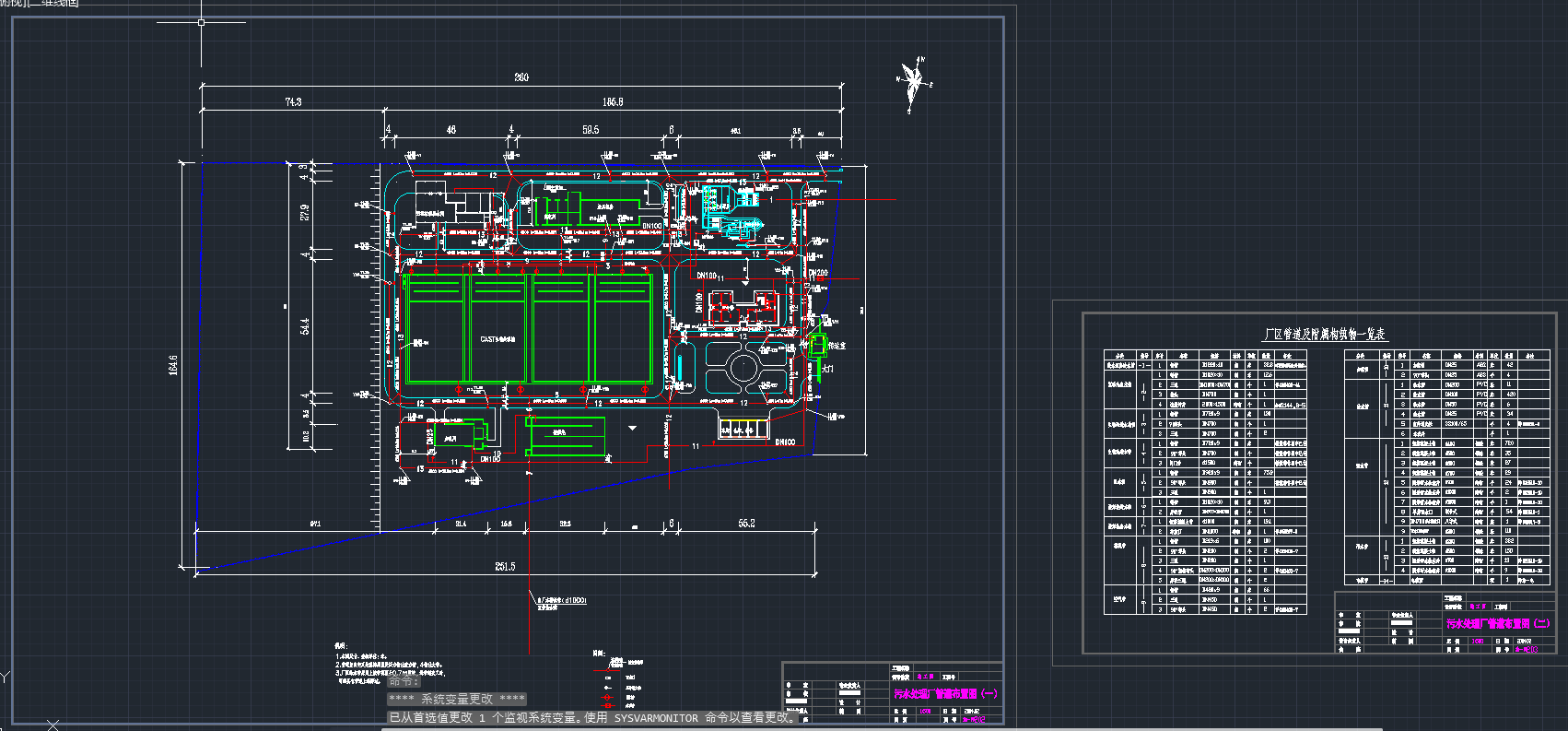Click the north arrow compass symbol
This screenshot has width=1568, height=731.
[915, 84]
